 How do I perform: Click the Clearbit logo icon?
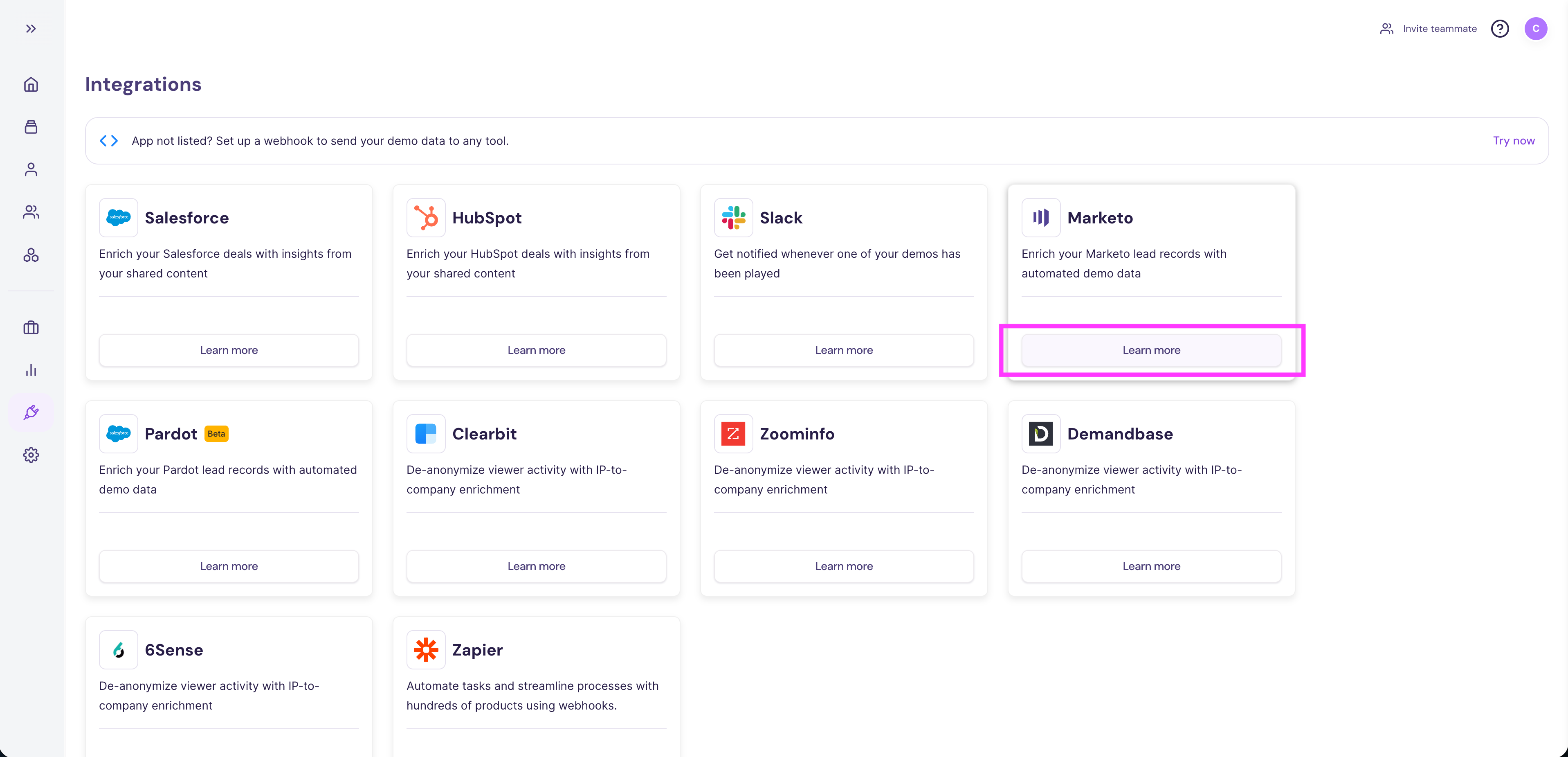pos(426,434)
